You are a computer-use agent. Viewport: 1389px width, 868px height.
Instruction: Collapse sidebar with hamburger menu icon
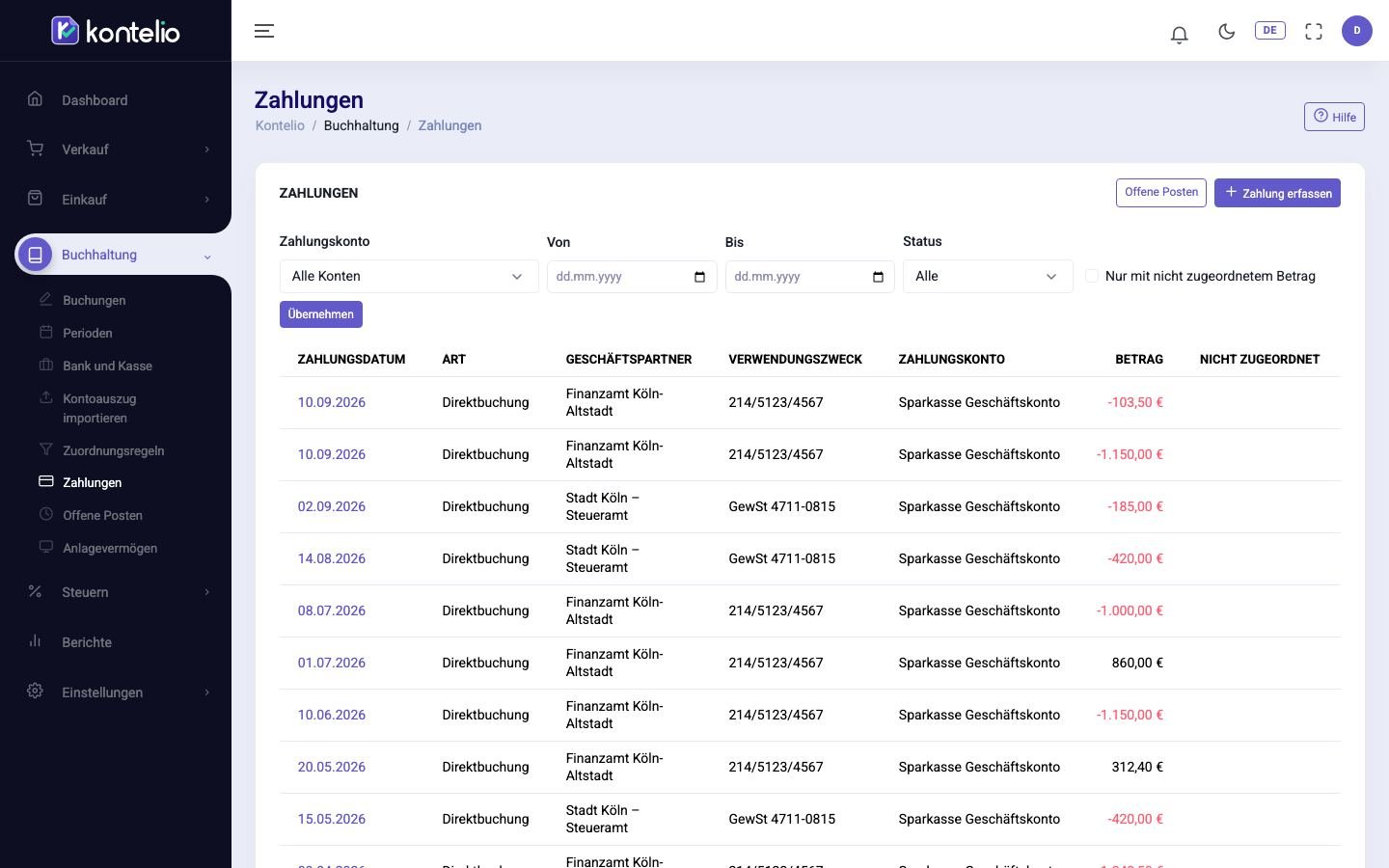264,31
